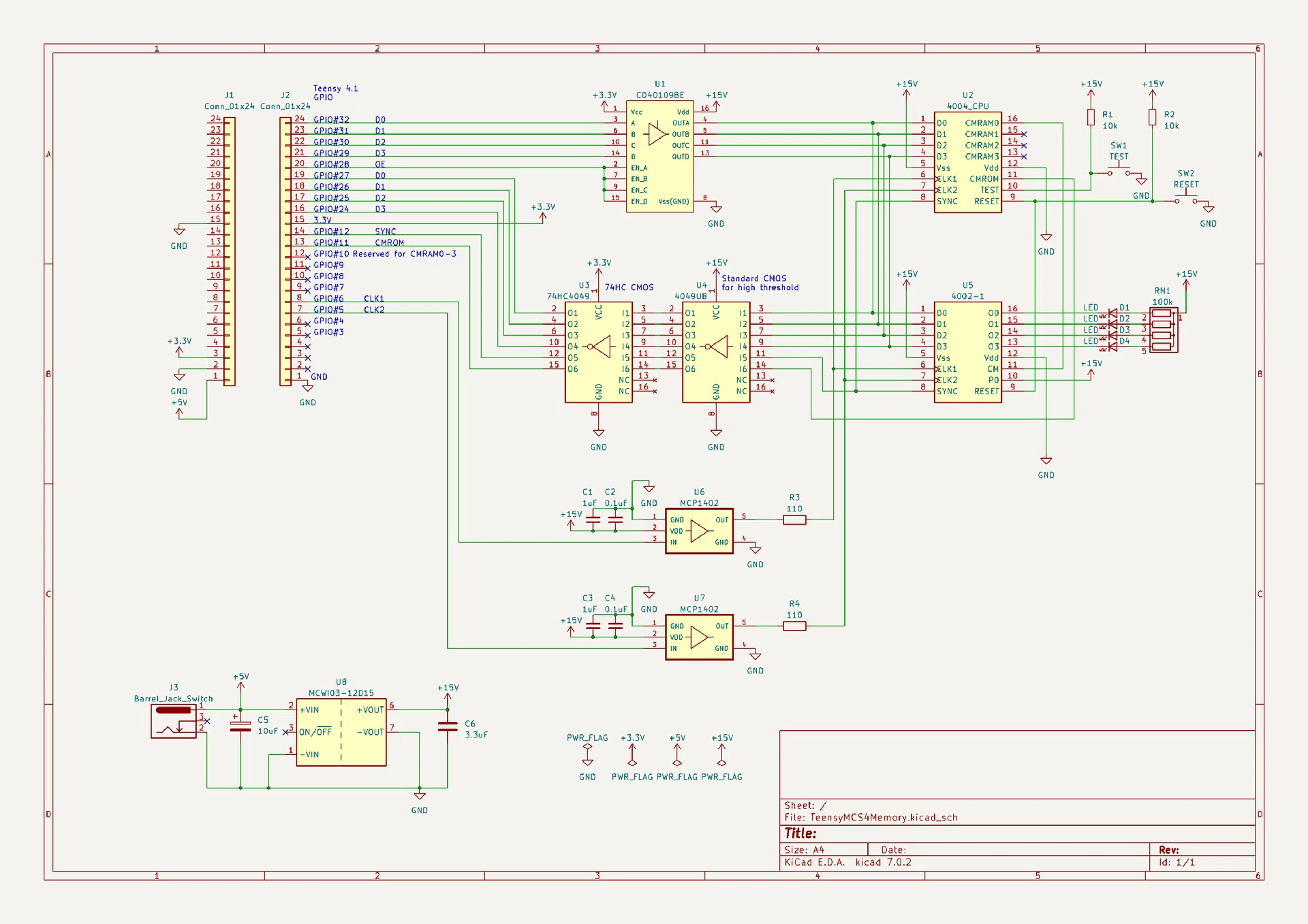Viewport: 1308px width, 924px height.
Task: Click capacitor C6 3.3uF symbol
Action: click(x=448, y=727)
